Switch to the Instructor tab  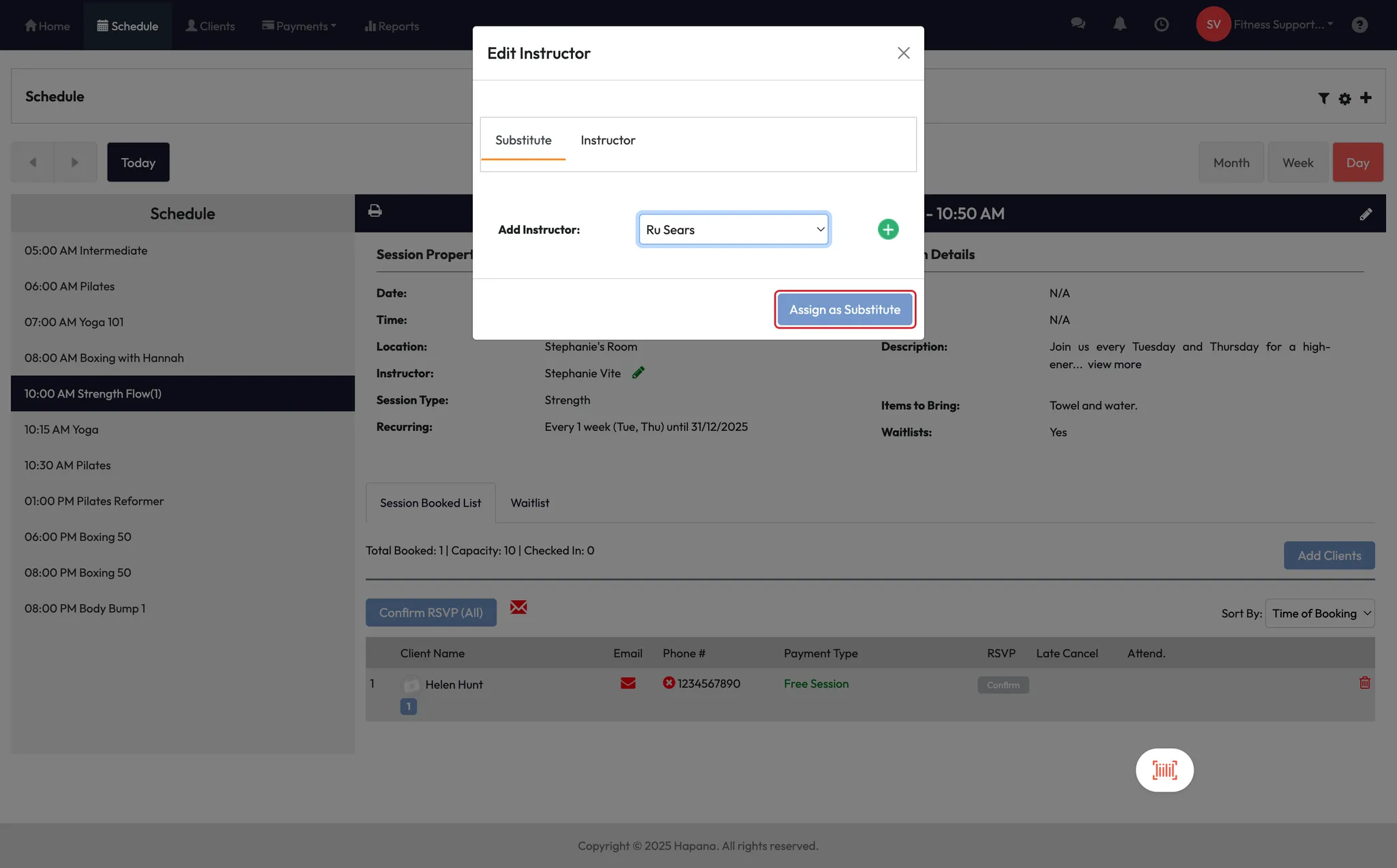pos(607,140)
